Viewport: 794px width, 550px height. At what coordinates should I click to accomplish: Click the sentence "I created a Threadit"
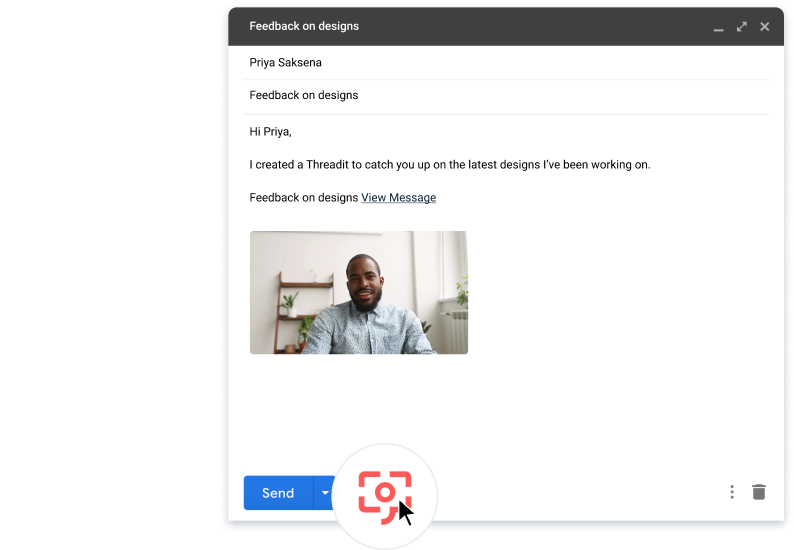pos(450,165)
